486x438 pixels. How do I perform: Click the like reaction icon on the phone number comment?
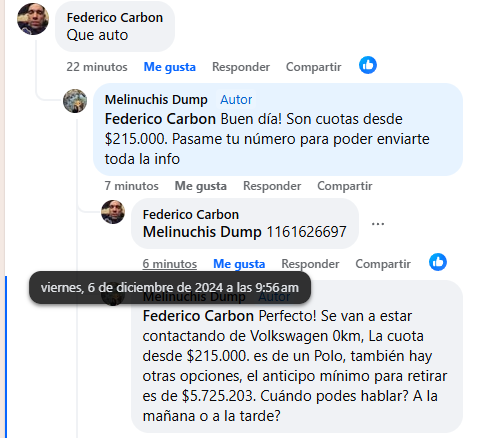pyautogui.click(x=438, y=262)
